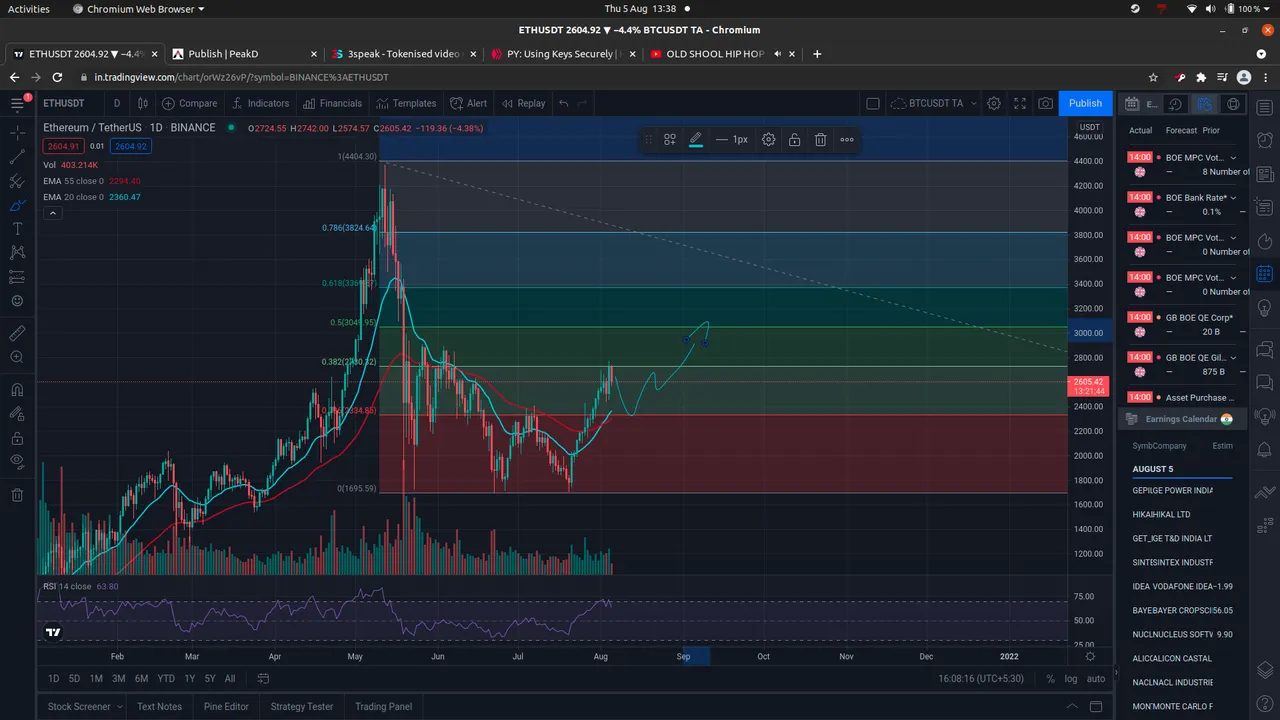Open the Ubuntu Activities overview
Screen dimensions: 1280x720
click(29, 9)
